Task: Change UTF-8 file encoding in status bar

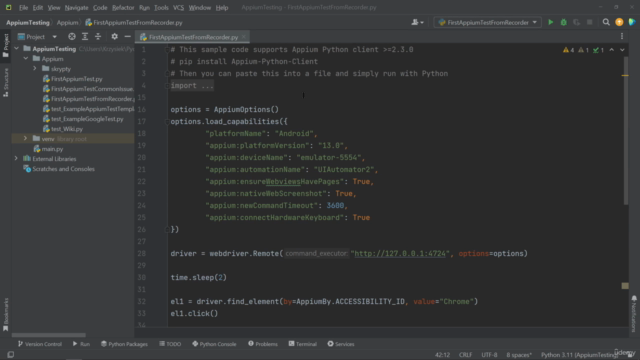Action: point(489,355)
